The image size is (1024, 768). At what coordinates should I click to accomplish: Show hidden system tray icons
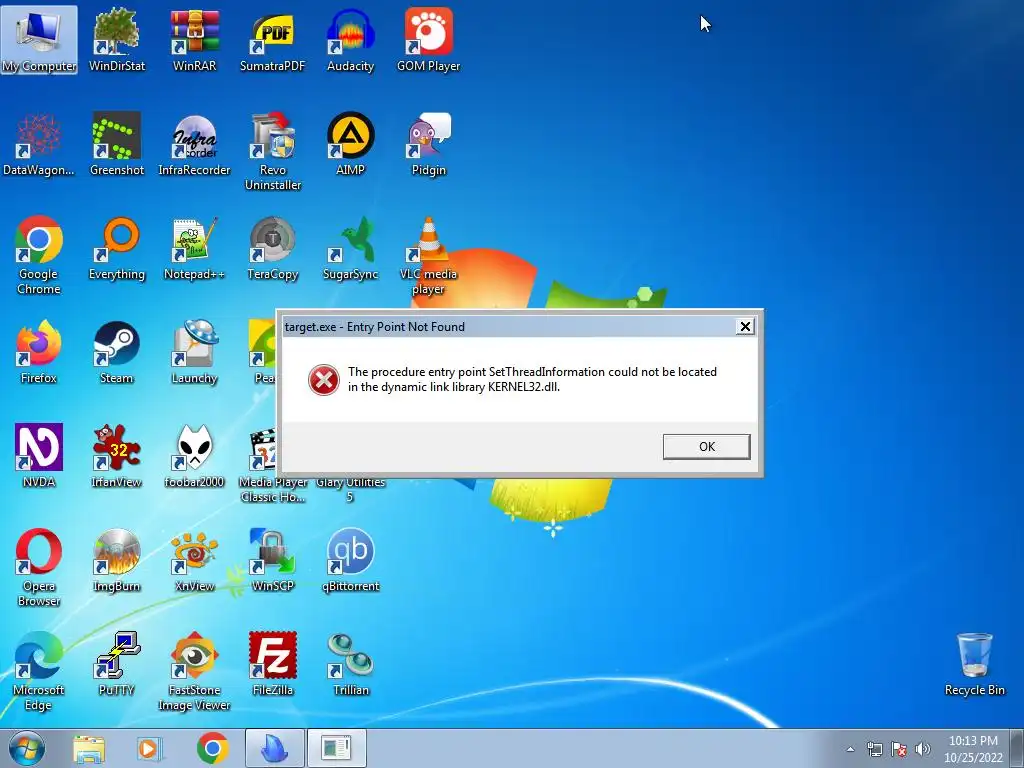(x=850, y=749)
